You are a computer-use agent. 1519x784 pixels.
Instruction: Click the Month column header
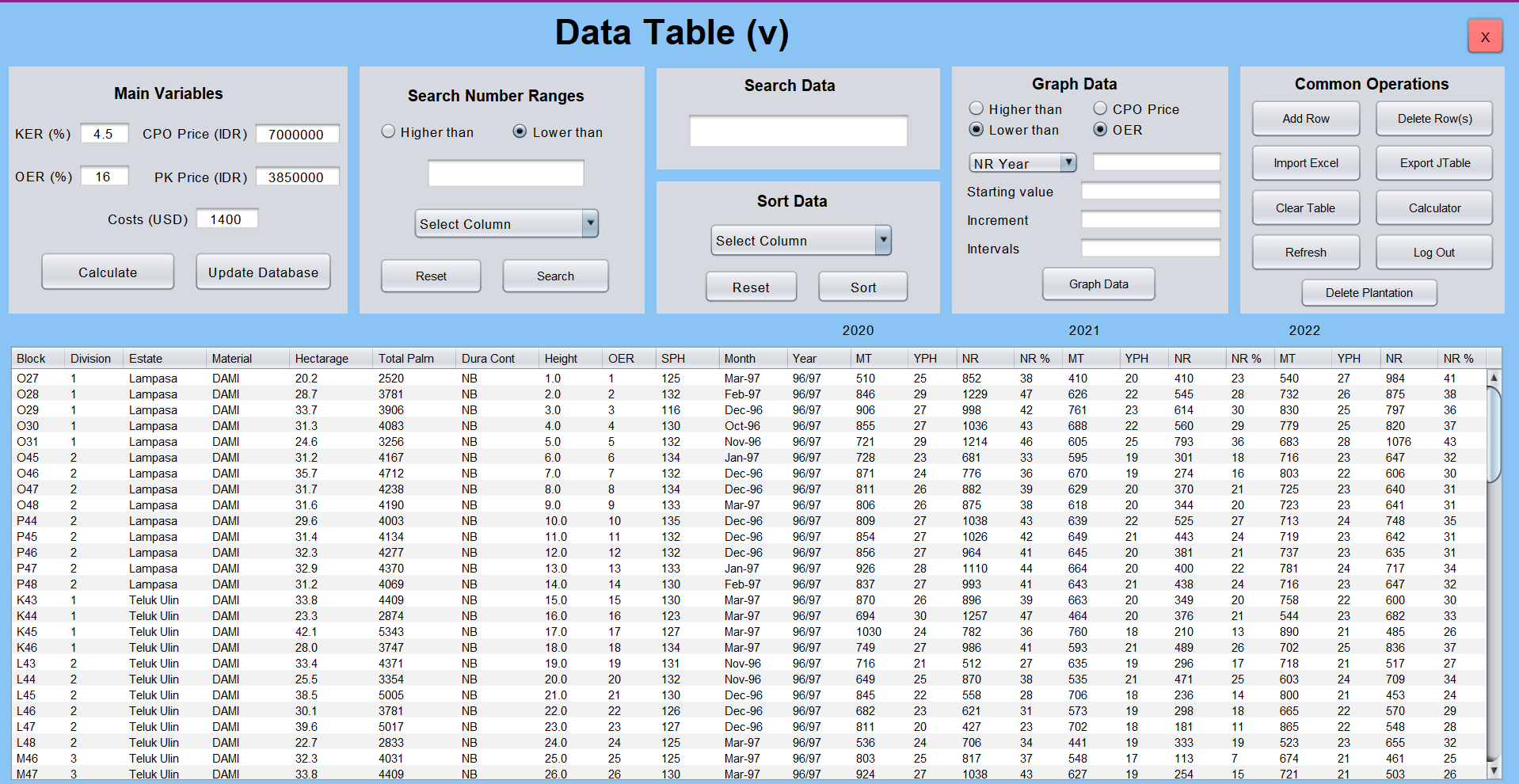click(752, 358)
